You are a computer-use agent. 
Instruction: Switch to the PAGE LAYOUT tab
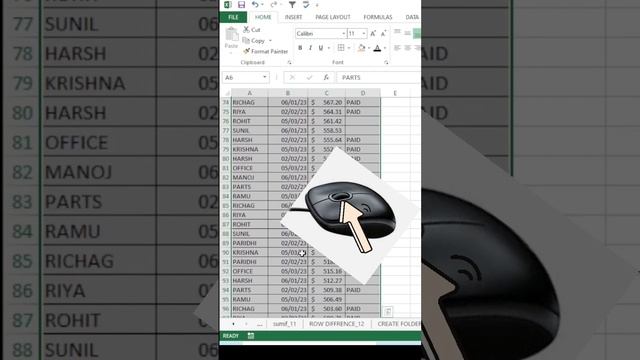pyautogui.click(x=333, y=17)
